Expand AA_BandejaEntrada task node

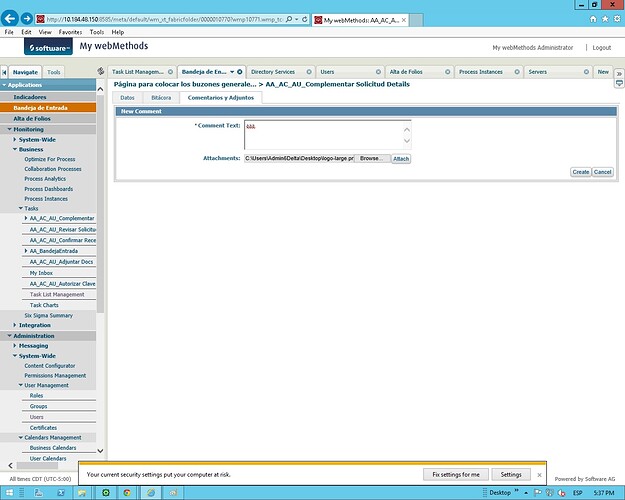coord(26,251)
